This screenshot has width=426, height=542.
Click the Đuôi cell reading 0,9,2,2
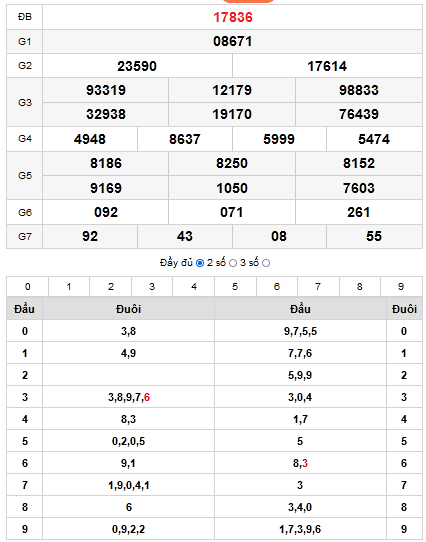[129, 529]
